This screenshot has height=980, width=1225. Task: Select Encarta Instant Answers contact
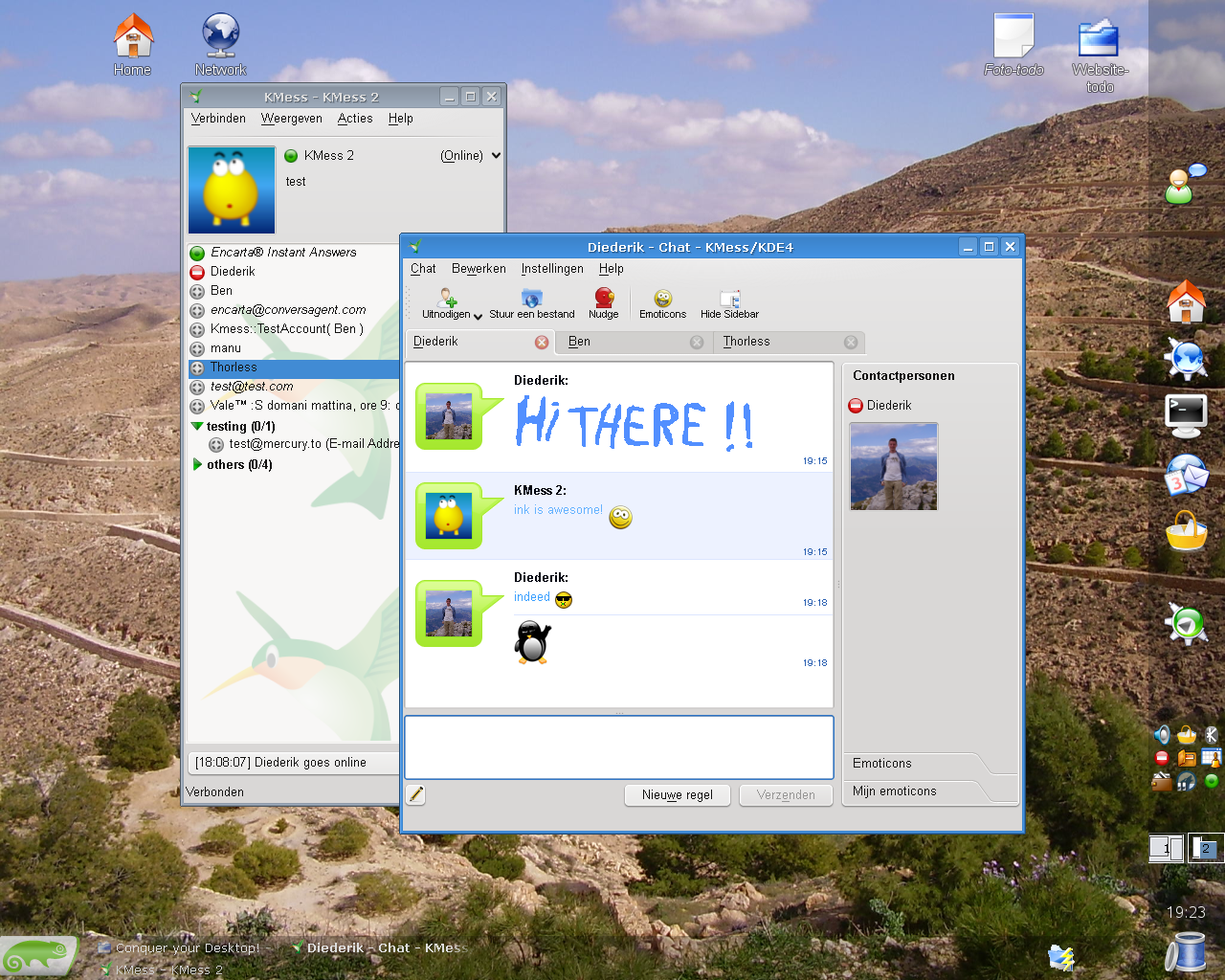(294, 253)
